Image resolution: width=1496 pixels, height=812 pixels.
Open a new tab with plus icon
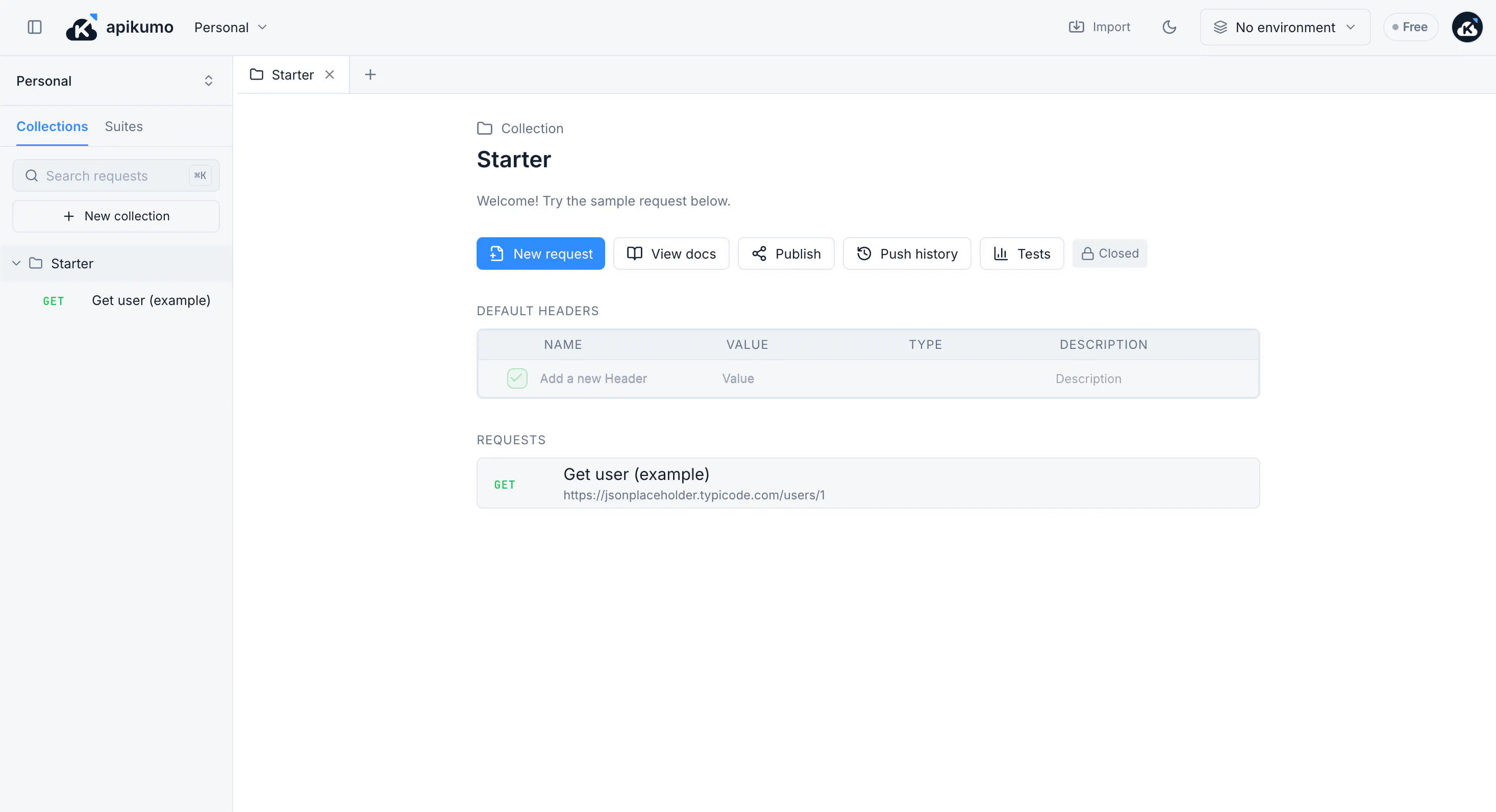[370, 74]
